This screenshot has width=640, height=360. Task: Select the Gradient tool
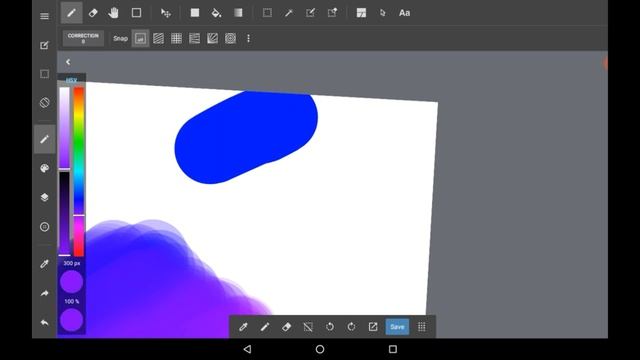coord(238,13)
